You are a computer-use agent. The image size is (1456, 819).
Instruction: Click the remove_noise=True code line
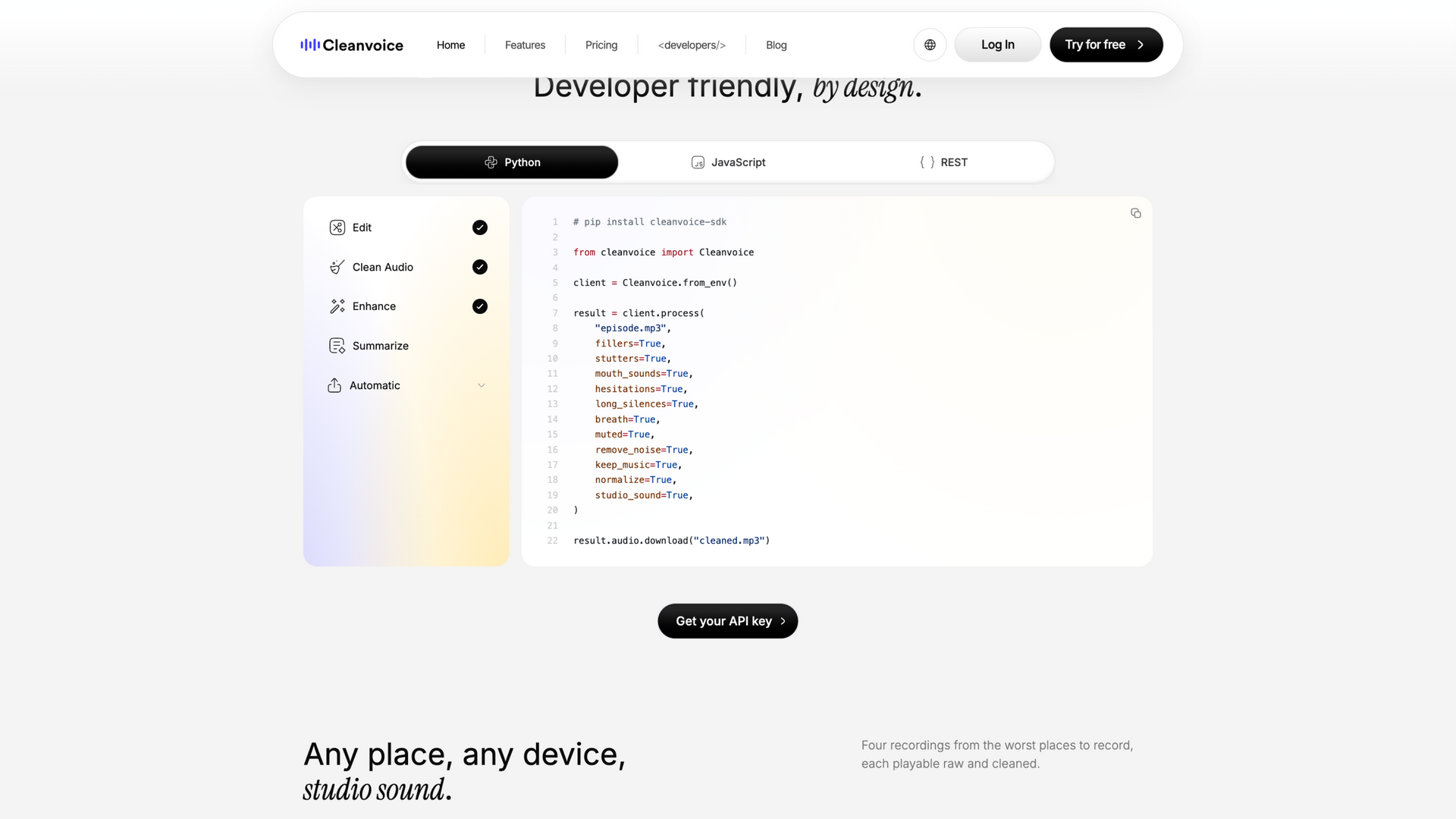(644, 450)
